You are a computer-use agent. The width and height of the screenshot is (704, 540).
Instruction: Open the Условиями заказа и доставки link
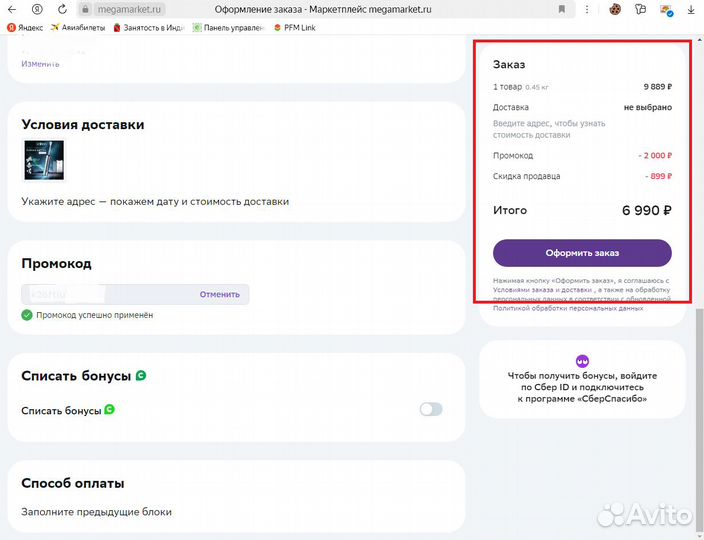(541, 290)
